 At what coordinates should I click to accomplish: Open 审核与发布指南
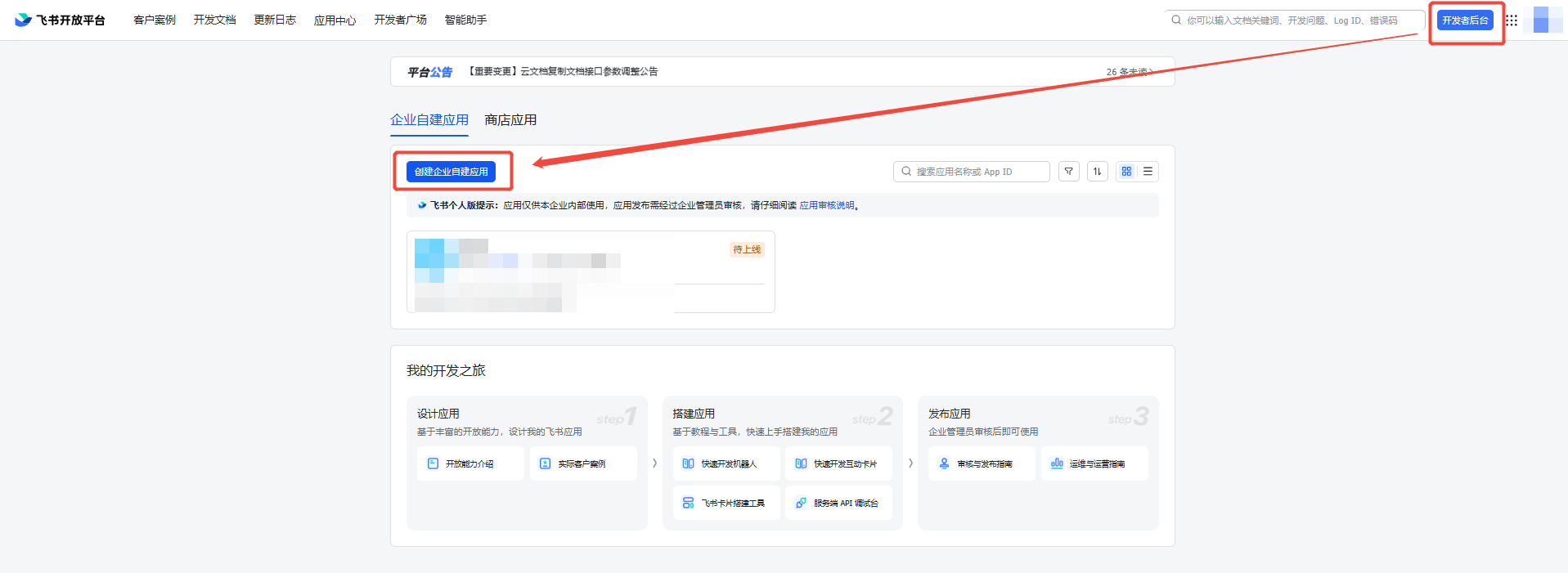982,463
